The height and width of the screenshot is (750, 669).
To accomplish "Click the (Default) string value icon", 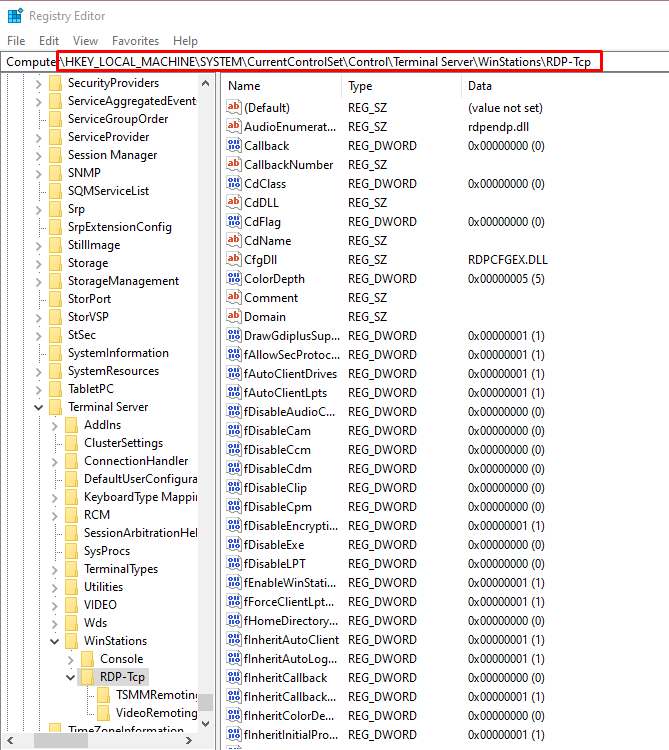I will (x=235, y=108).
